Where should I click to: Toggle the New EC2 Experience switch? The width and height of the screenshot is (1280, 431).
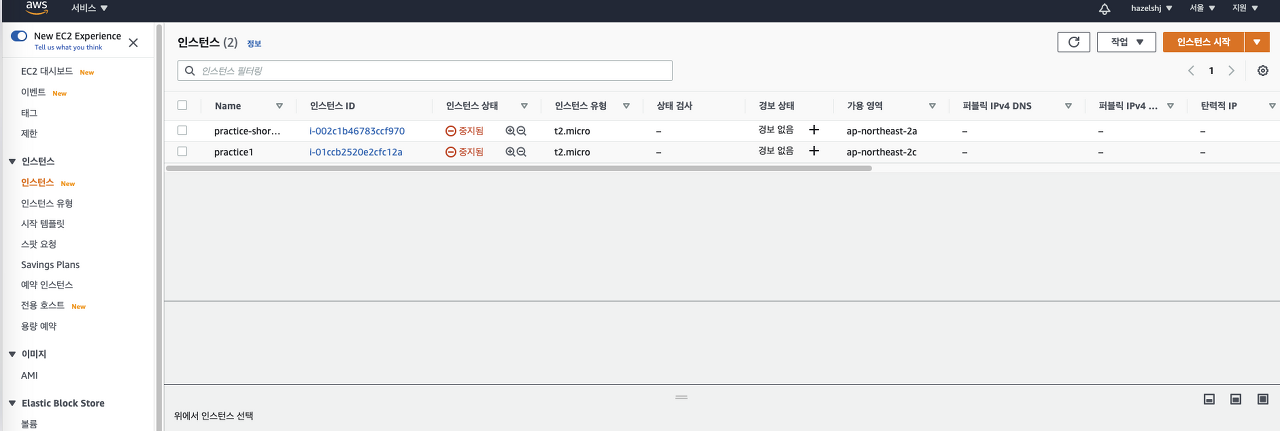click(19, 36)
